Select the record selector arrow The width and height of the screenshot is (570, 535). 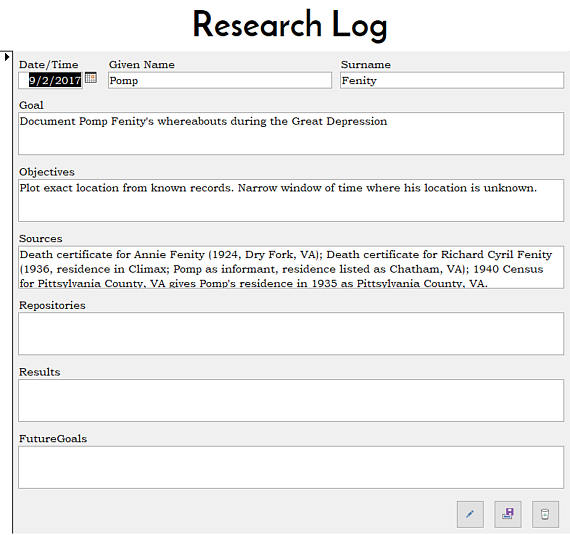pos(7,57)
